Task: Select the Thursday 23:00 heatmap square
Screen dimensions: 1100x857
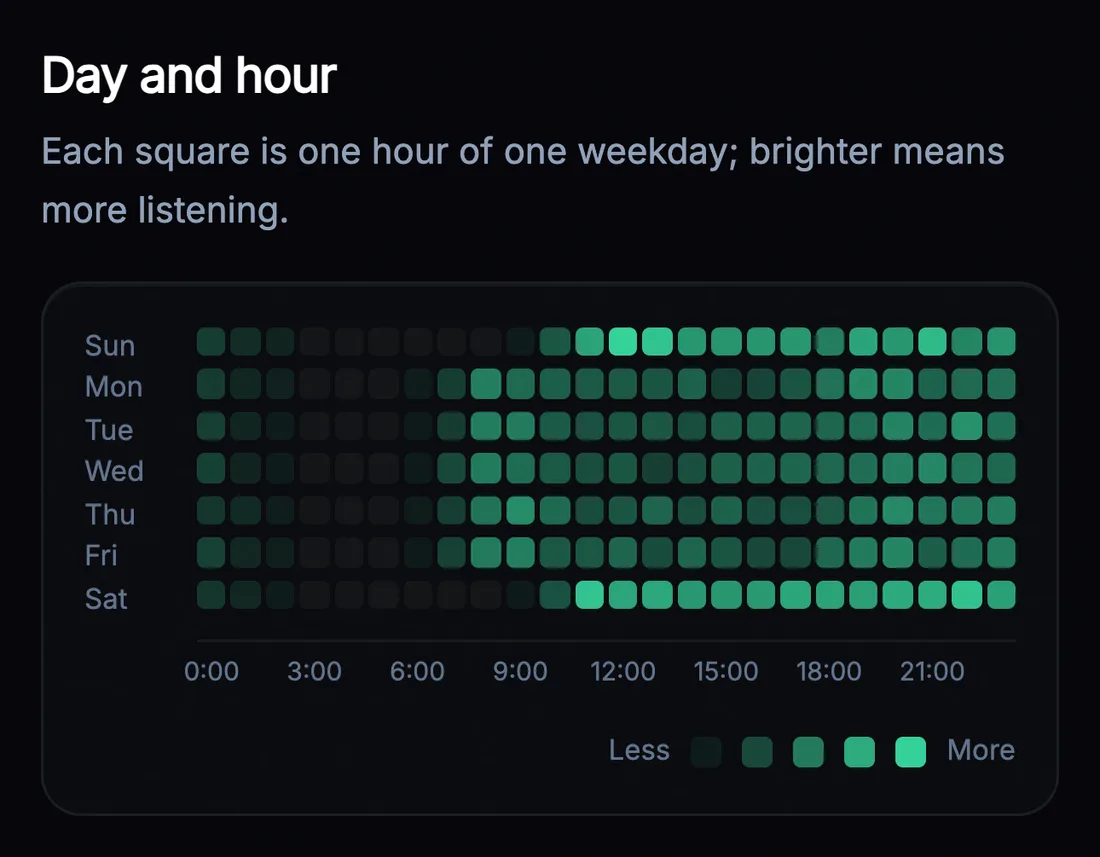Action: [x=1001, y=511]
